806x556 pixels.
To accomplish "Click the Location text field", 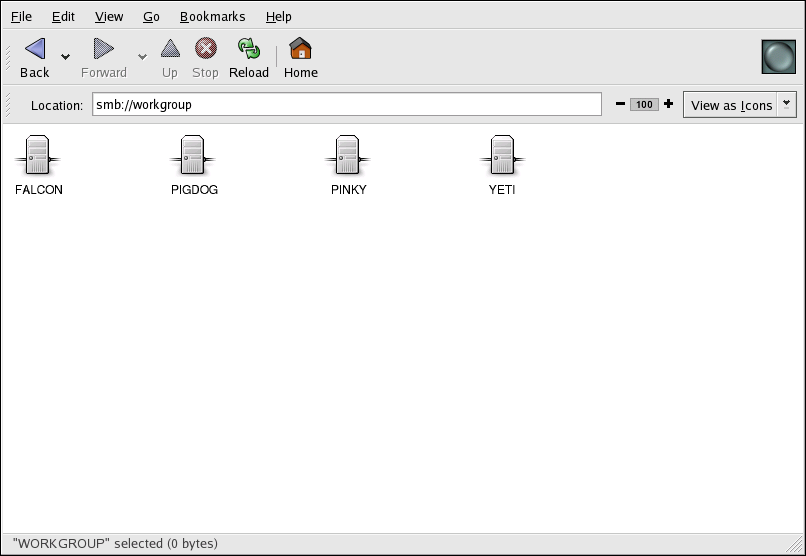I will [x=346, y=104].
